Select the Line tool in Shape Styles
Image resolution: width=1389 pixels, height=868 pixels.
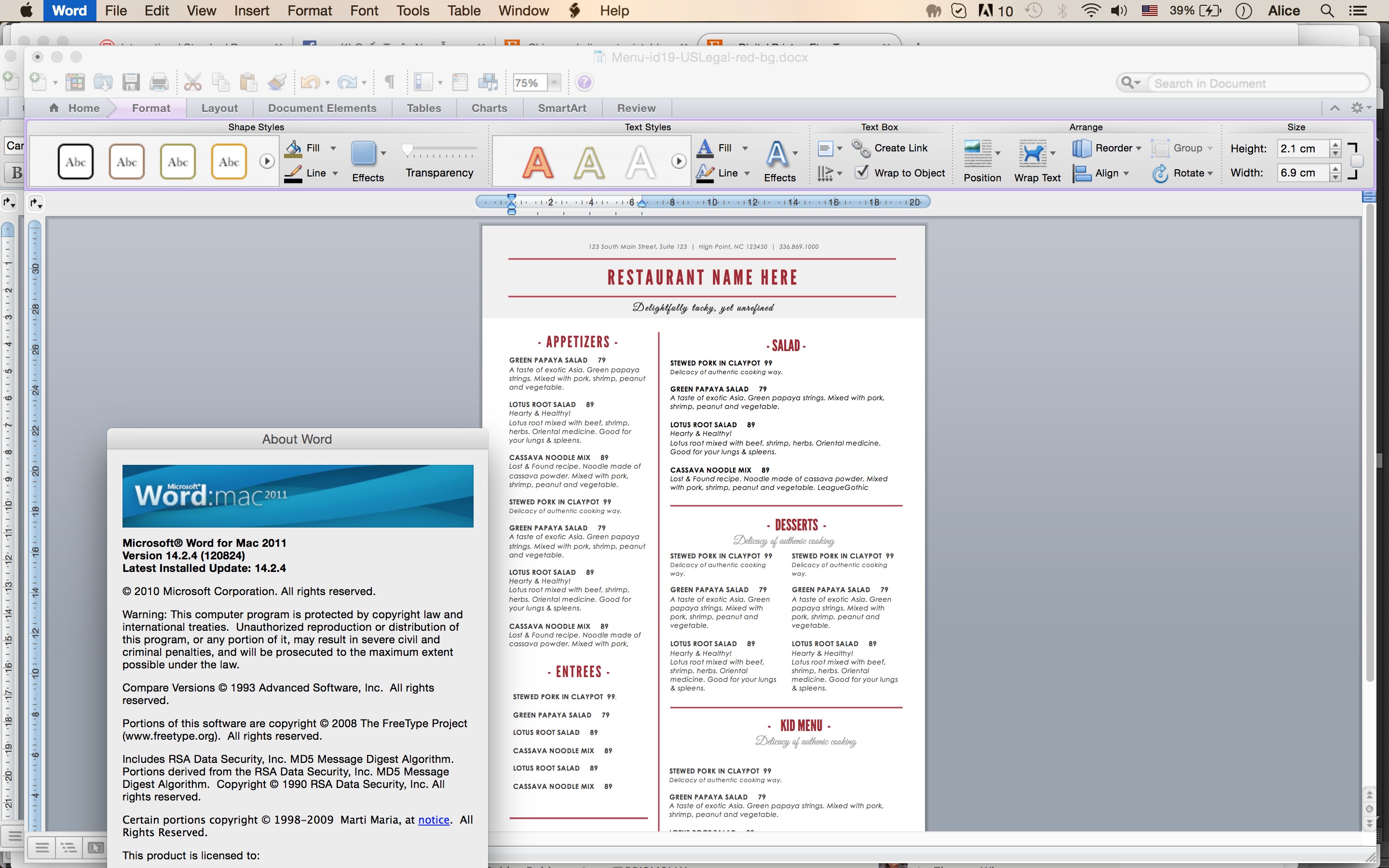click(312, 173)
